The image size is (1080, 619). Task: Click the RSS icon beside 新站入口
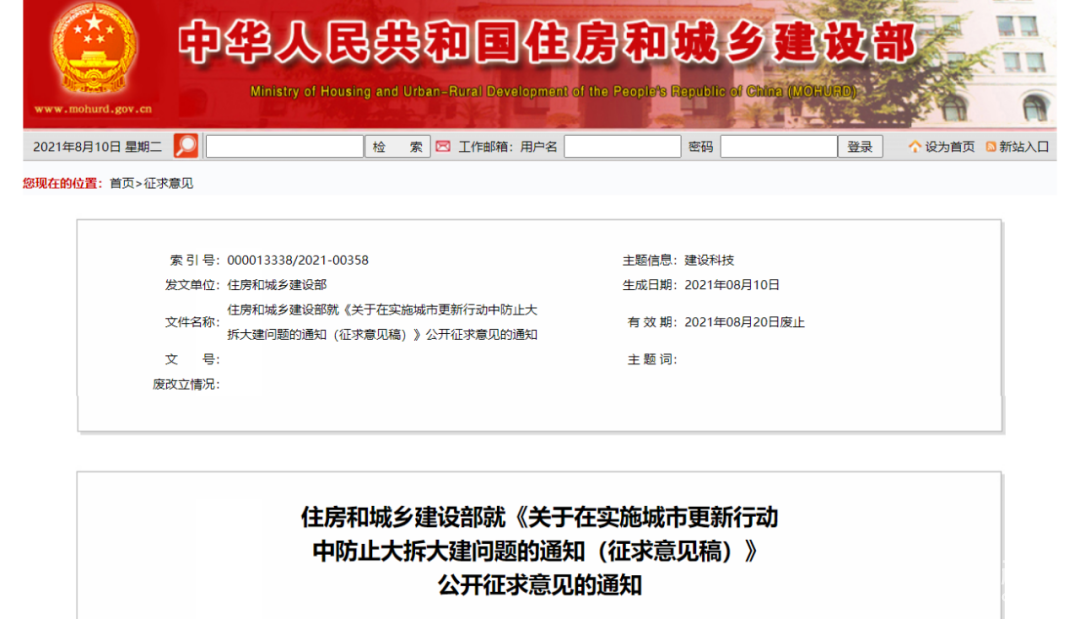[x=990, y=147]
